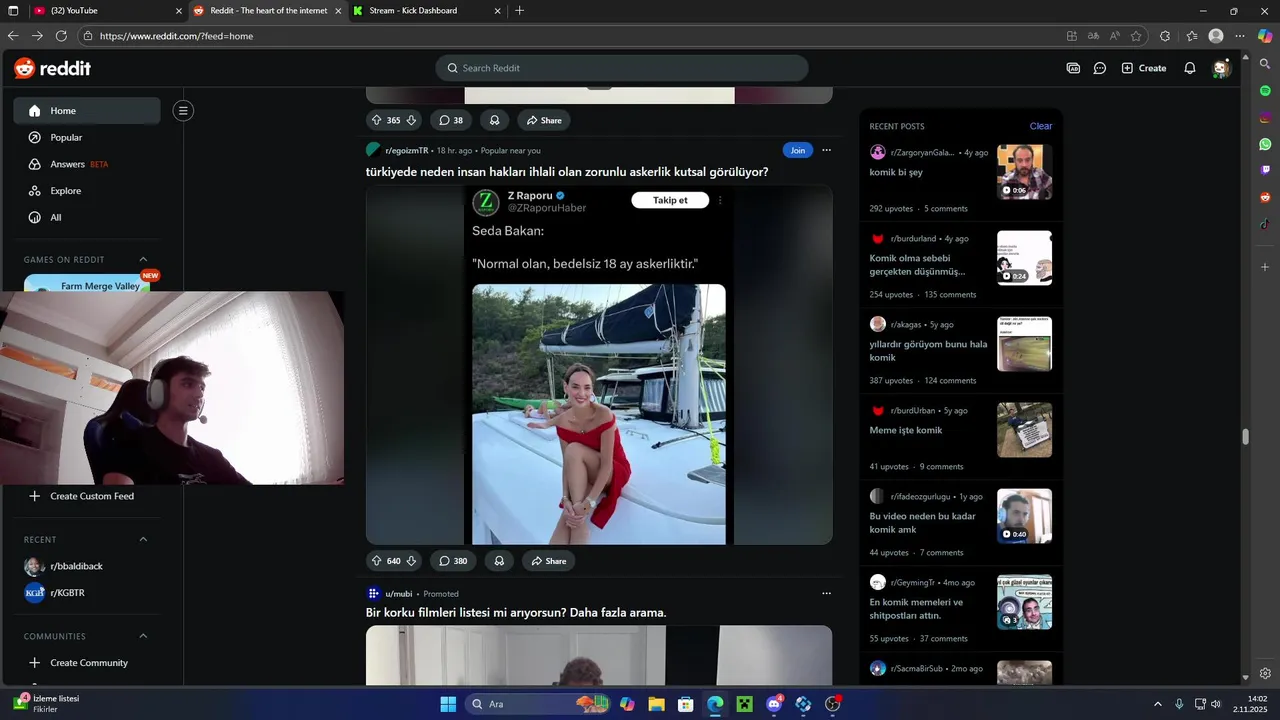Open Discord from the taskbar
The height and width of the screenshot is (720, 1280).
point(774,704)
